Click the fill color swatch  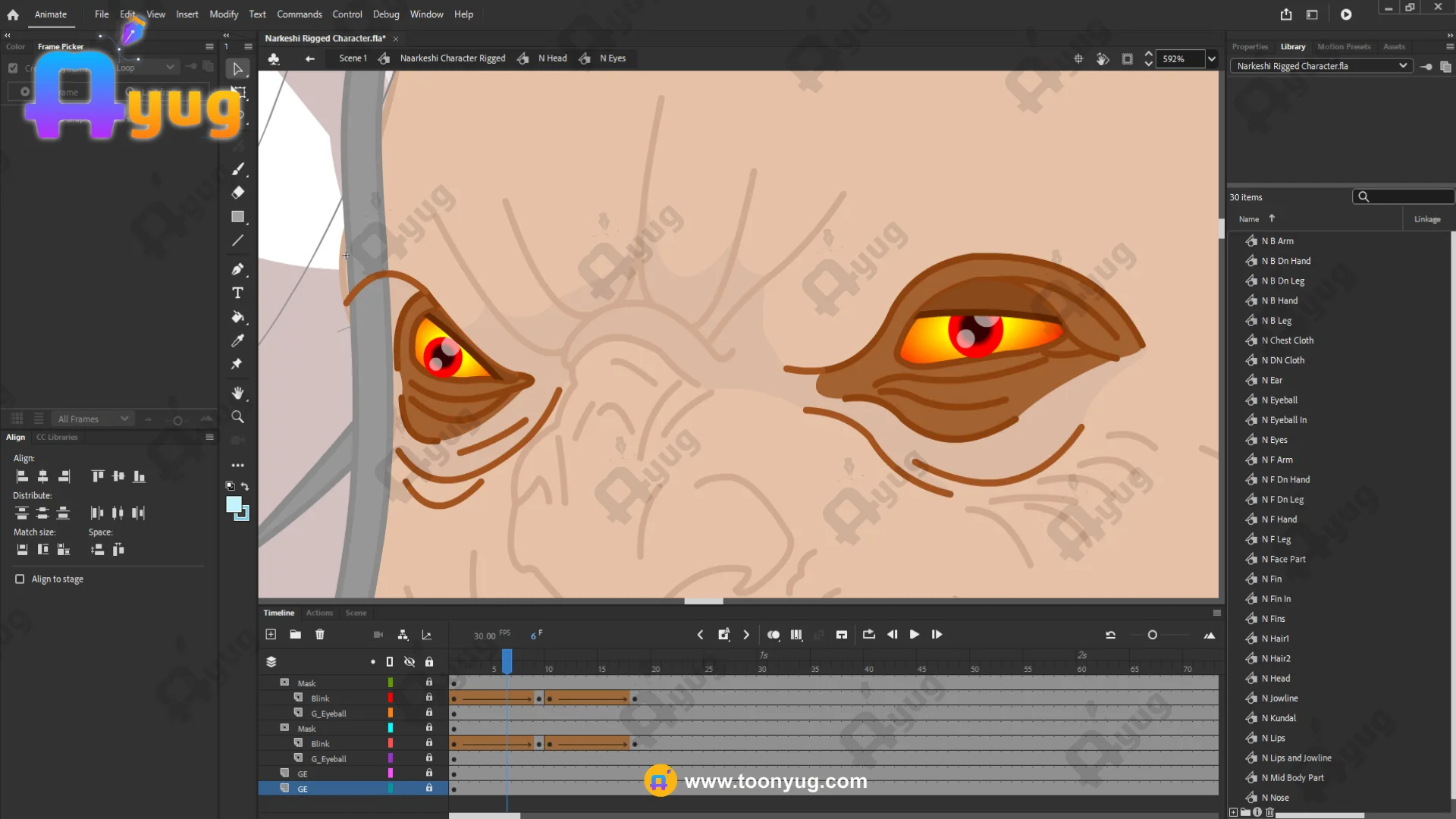pos(234,504)
